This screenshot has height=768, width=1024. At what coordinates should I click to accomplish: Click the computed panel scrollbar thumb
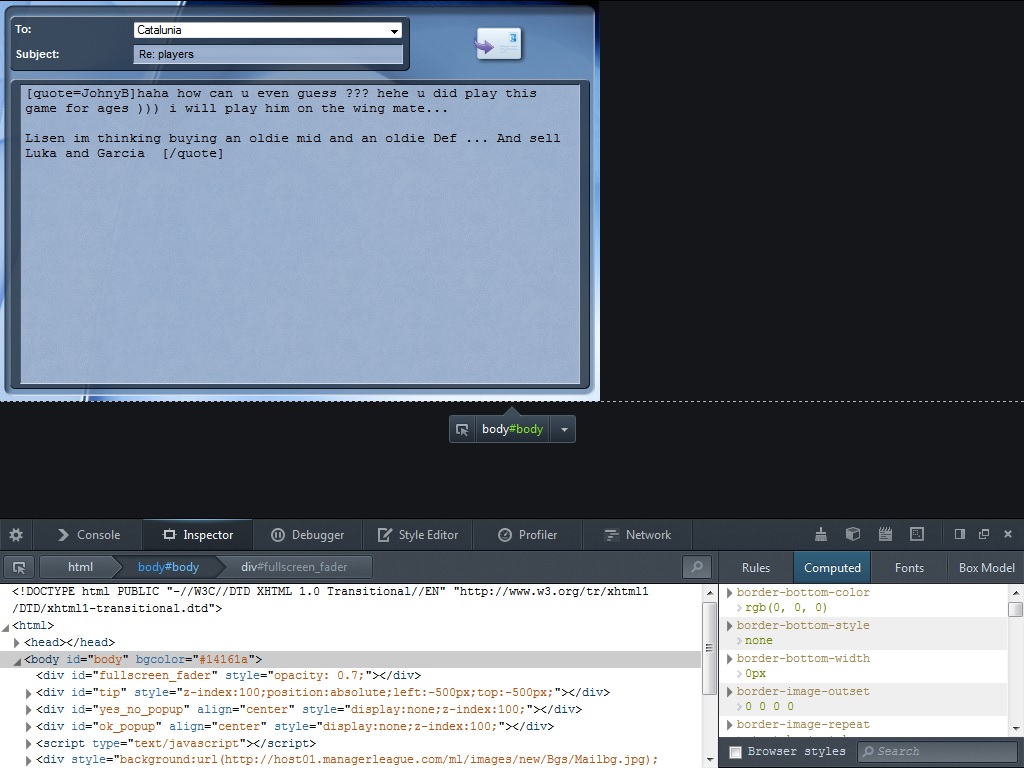(1015, 609)
